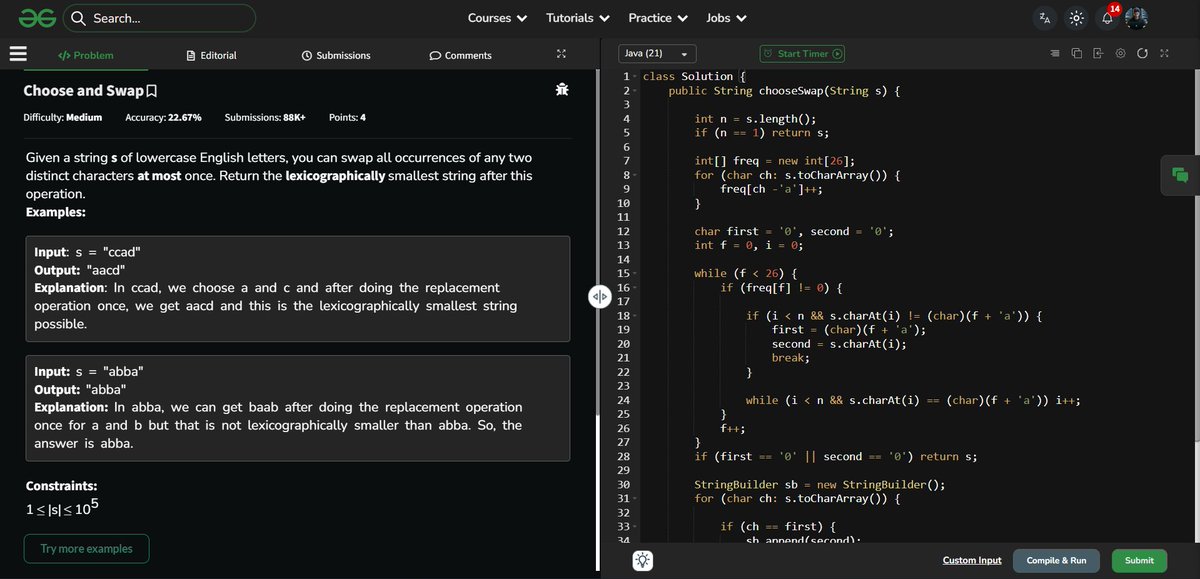Expand the Practice menu

click(658, 18)
